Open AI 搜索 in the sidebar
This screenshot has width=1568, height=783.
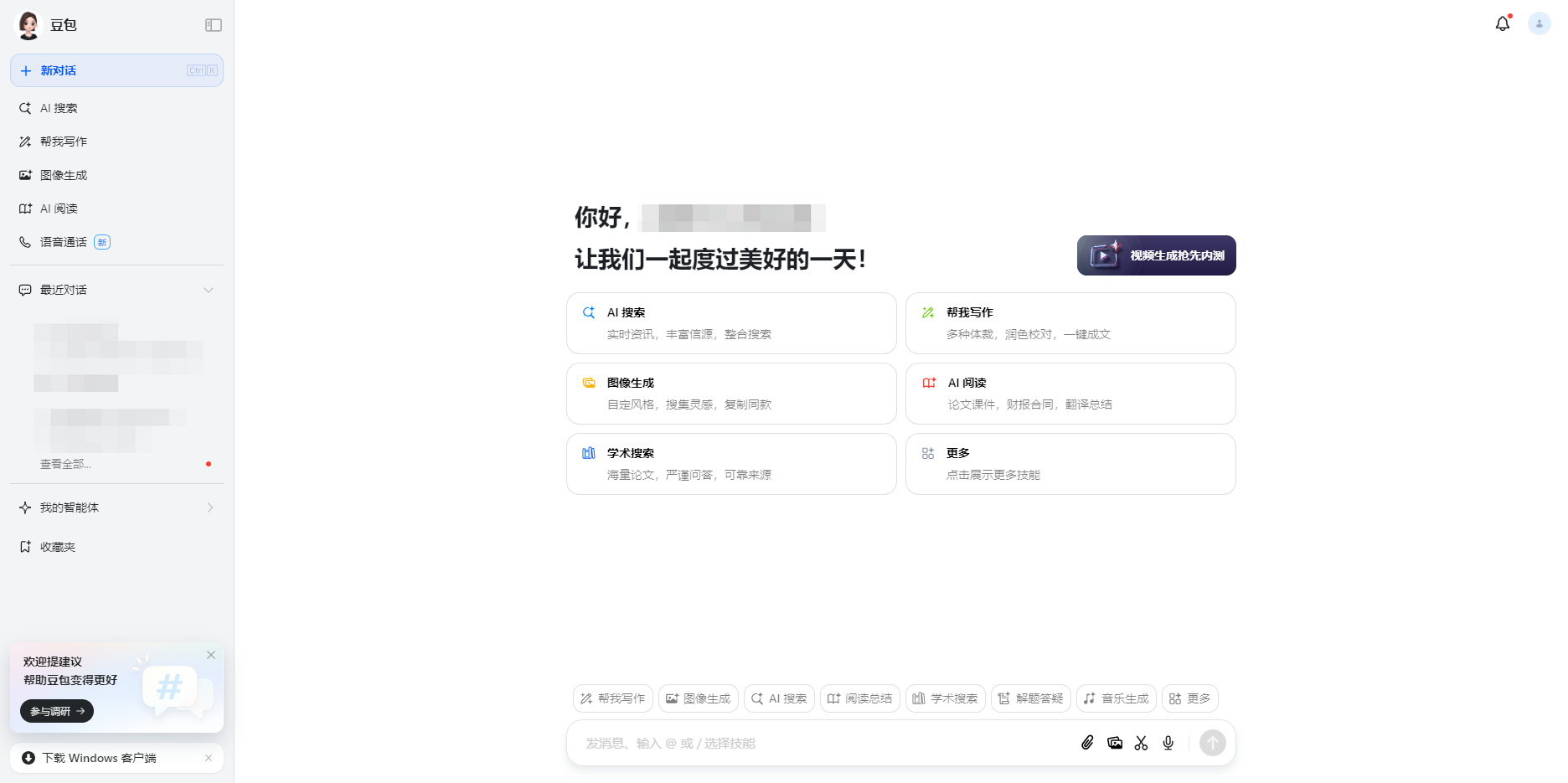116,108
